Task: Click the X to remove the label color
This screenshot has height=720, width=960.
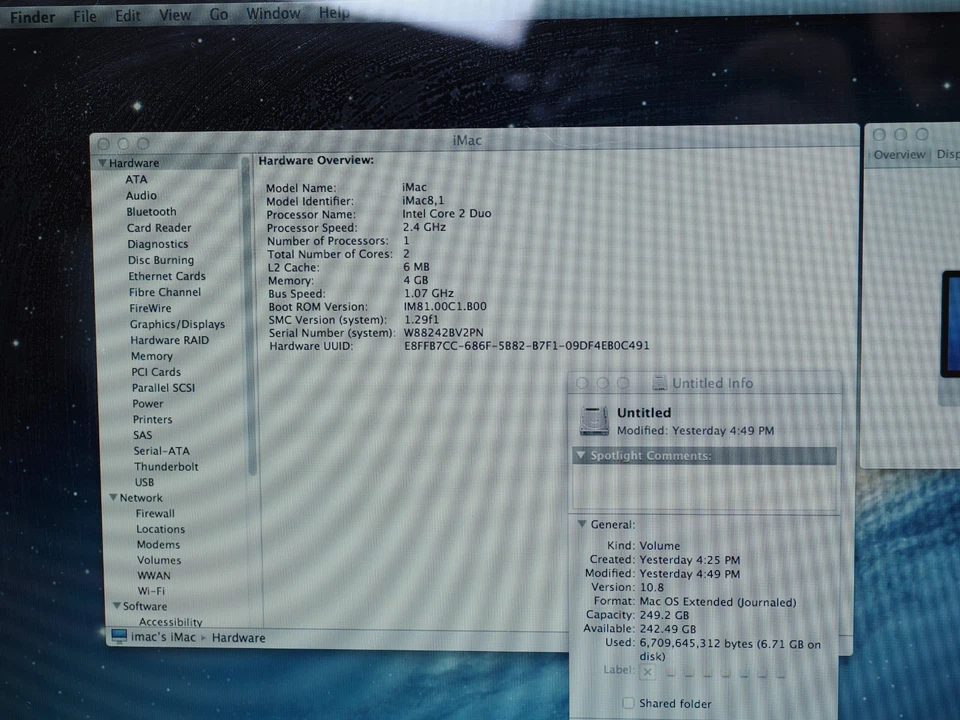Action: point(647,671)
